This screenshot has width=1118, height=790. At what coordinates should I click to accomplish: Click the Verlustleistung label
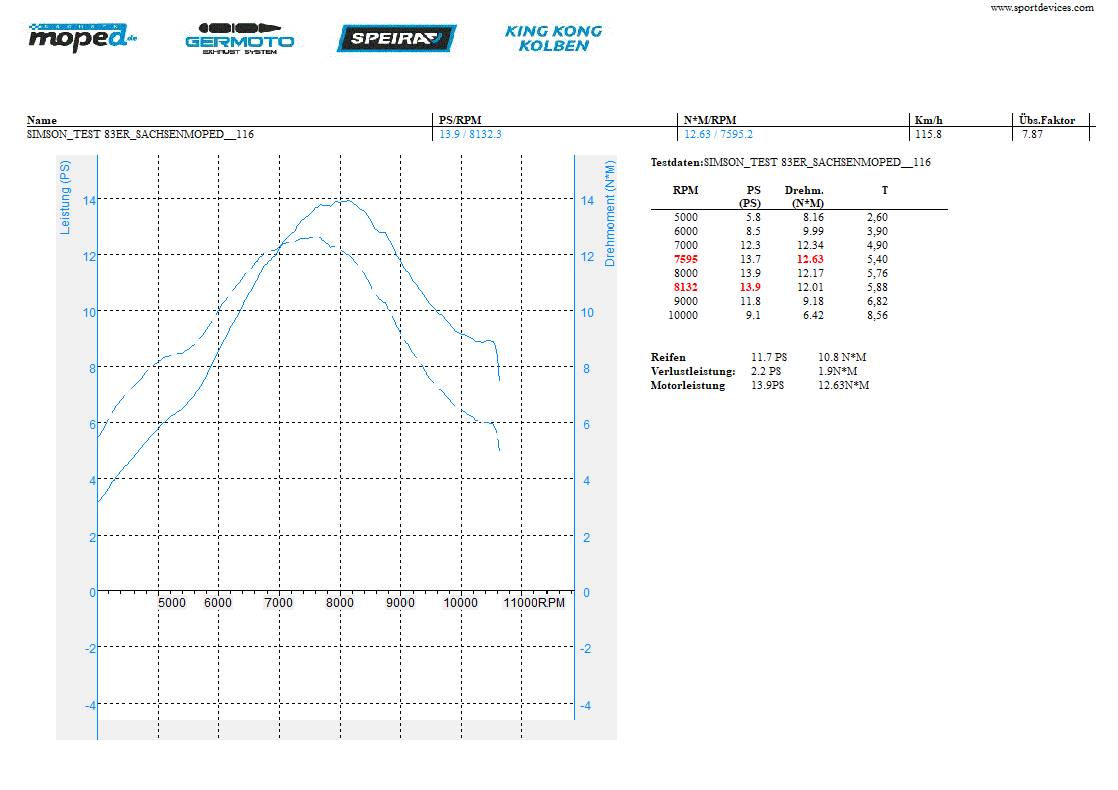(692, 371)
